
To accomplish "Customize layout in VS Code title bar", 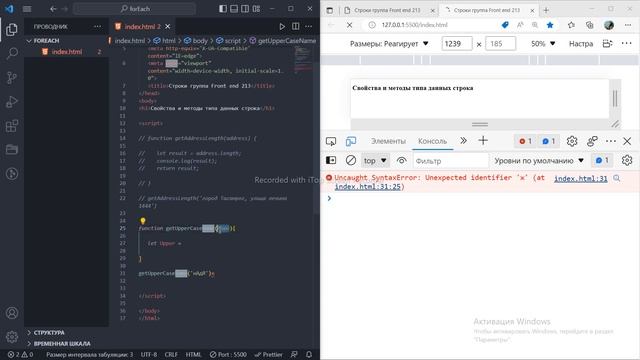I will tap(256, 9).
